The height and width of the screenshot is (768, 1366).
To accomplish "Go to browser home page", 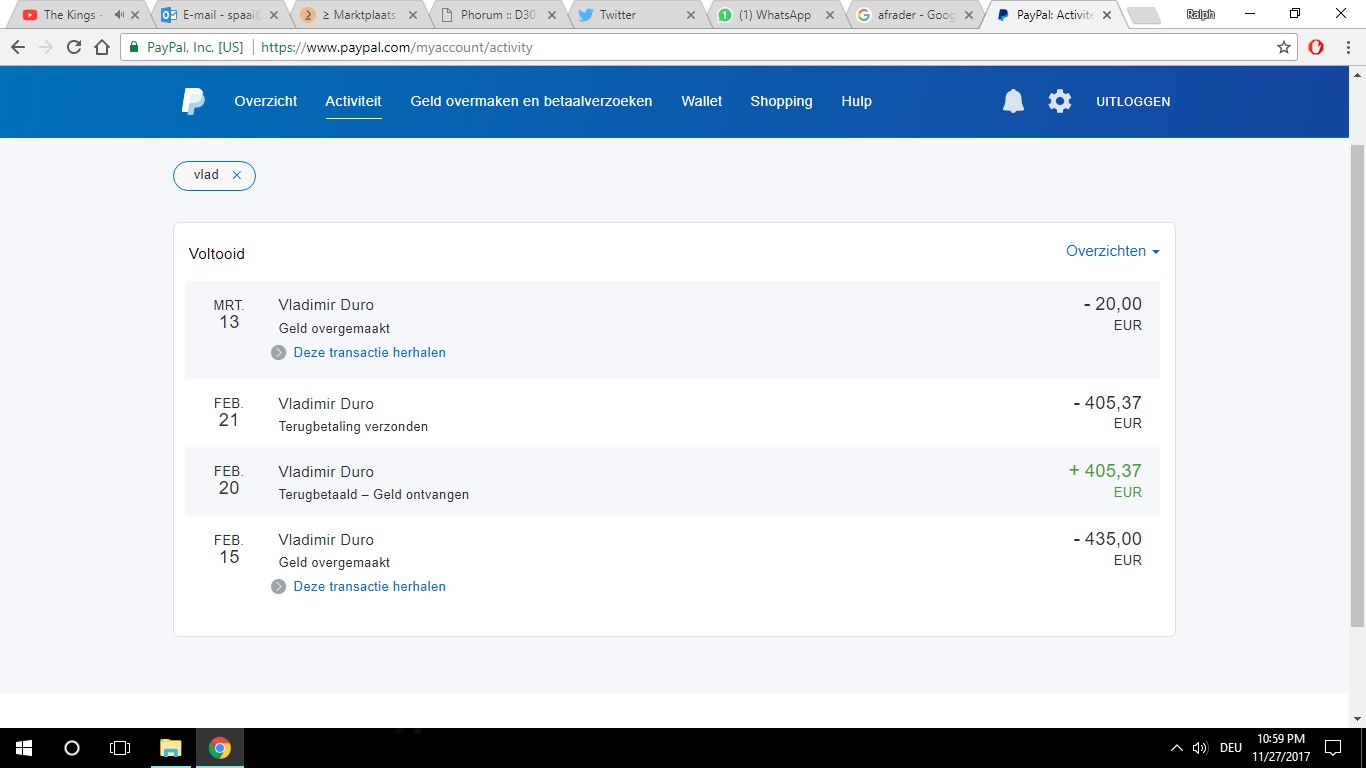I will pyautogui.click(x=102, y=47).
